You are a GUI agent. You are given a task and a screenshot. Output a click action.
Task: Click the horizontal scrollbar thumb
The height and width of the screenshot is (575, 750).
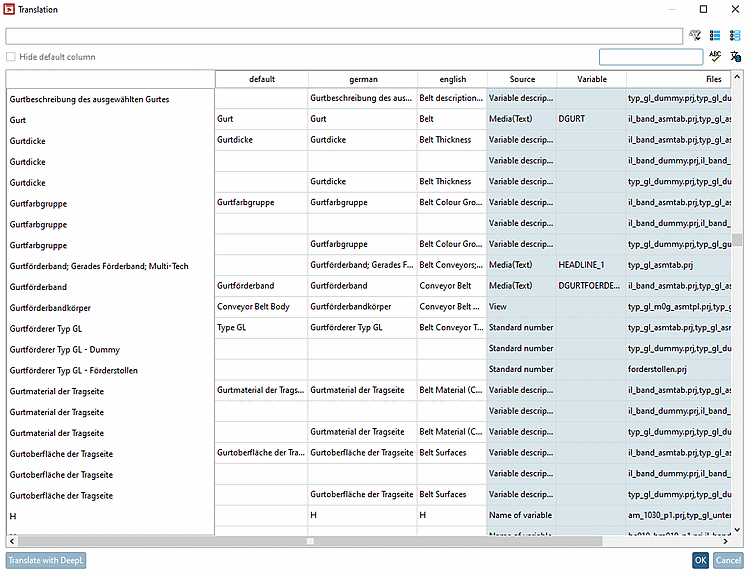(x=310, y=541)
